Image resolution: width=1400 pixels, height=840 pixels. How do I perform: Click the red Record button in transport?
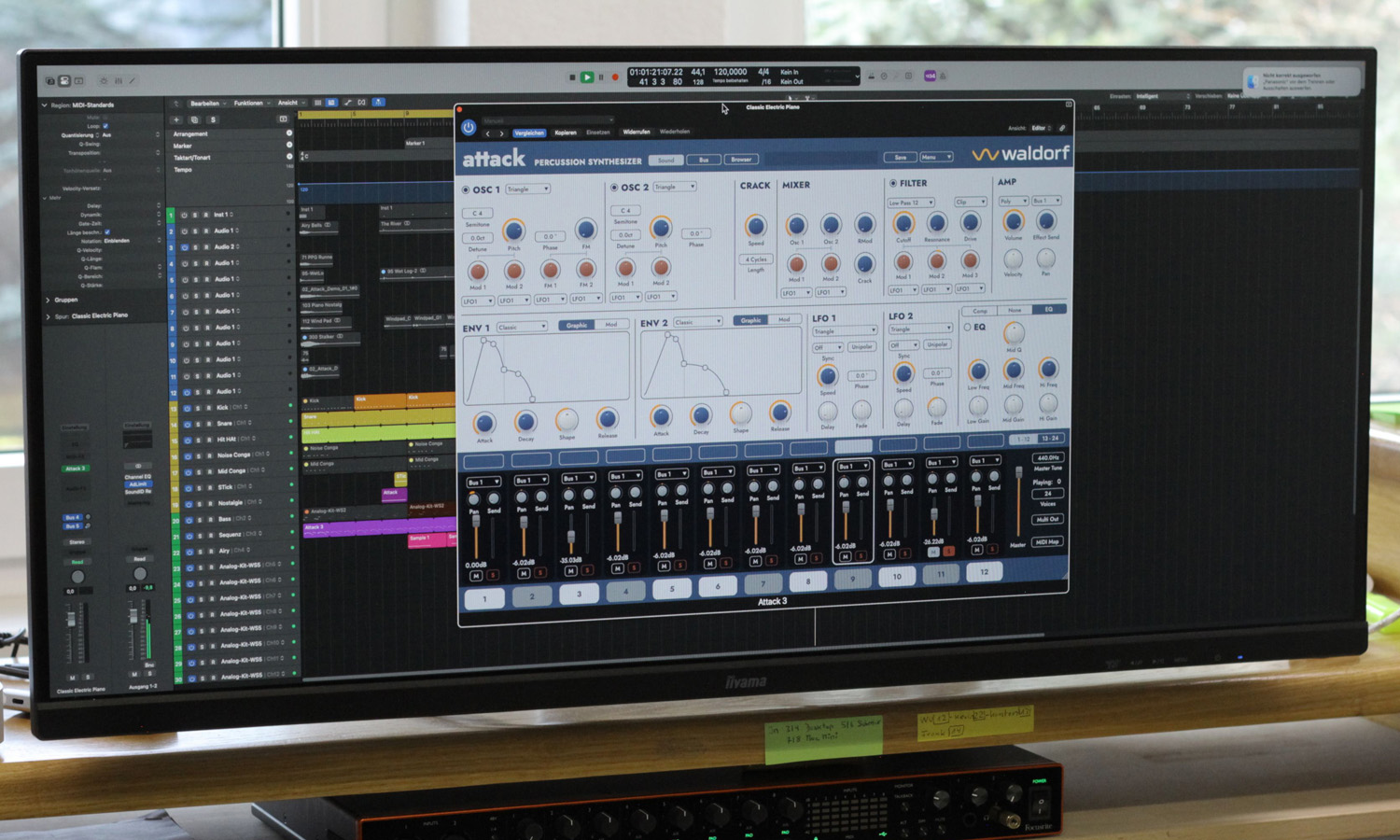click(615, 77)
